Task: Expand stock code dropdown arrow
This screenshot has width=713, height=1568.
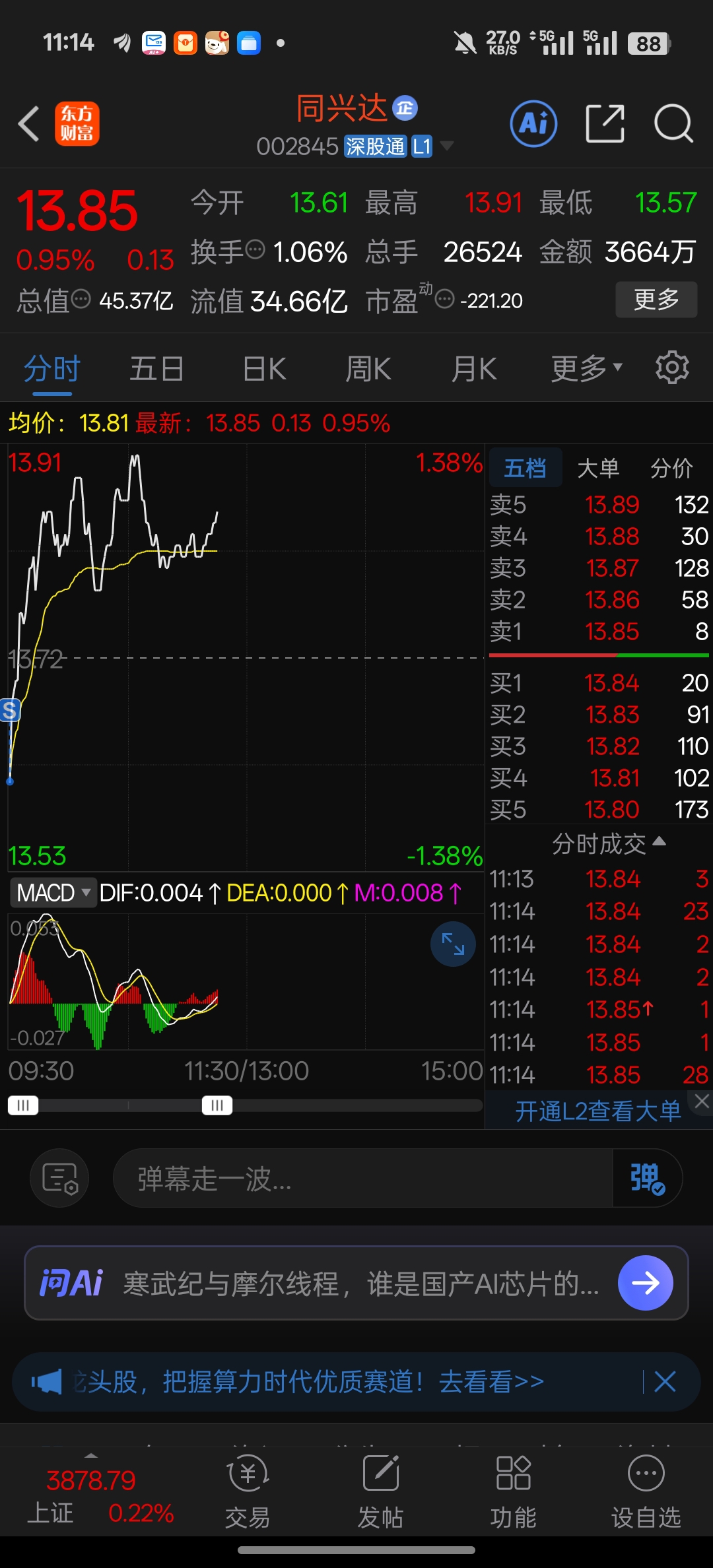Action: (447, 146)
